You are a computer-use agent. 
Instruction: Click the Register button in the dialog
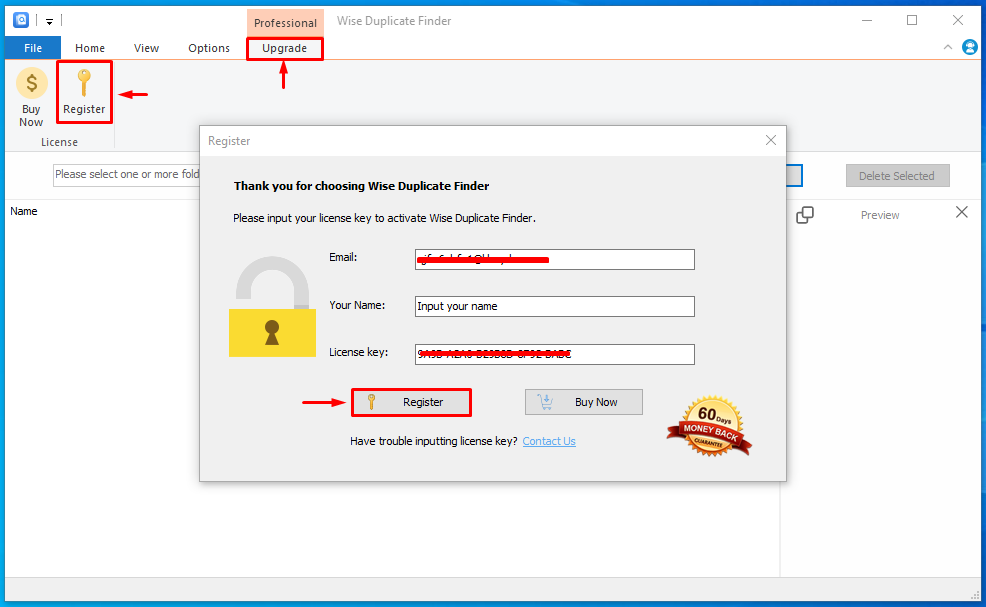pyautogui.click(x=411, y=403)
